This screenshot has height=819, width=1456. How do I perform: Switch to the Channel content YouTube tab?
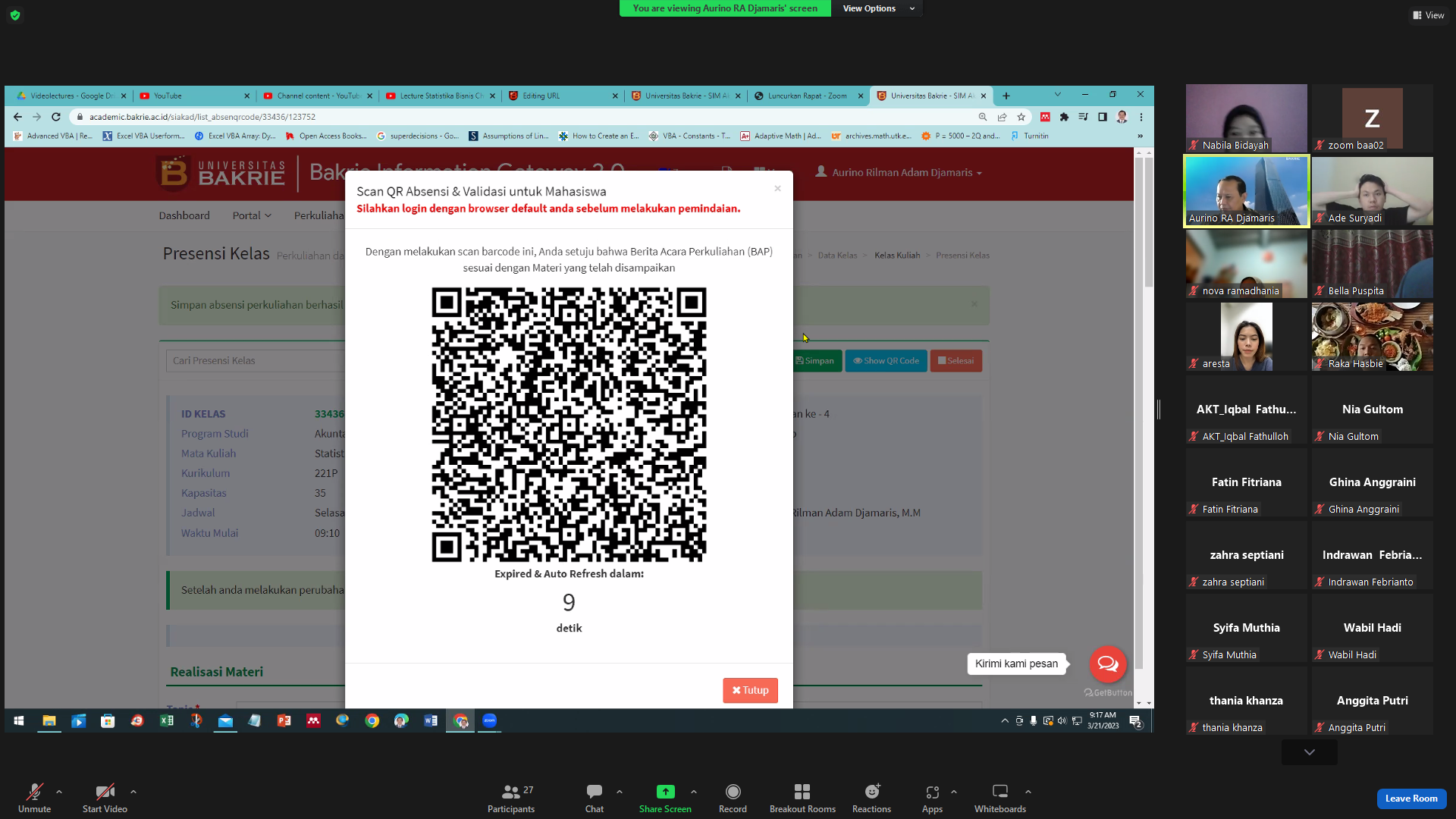[318, 96]
